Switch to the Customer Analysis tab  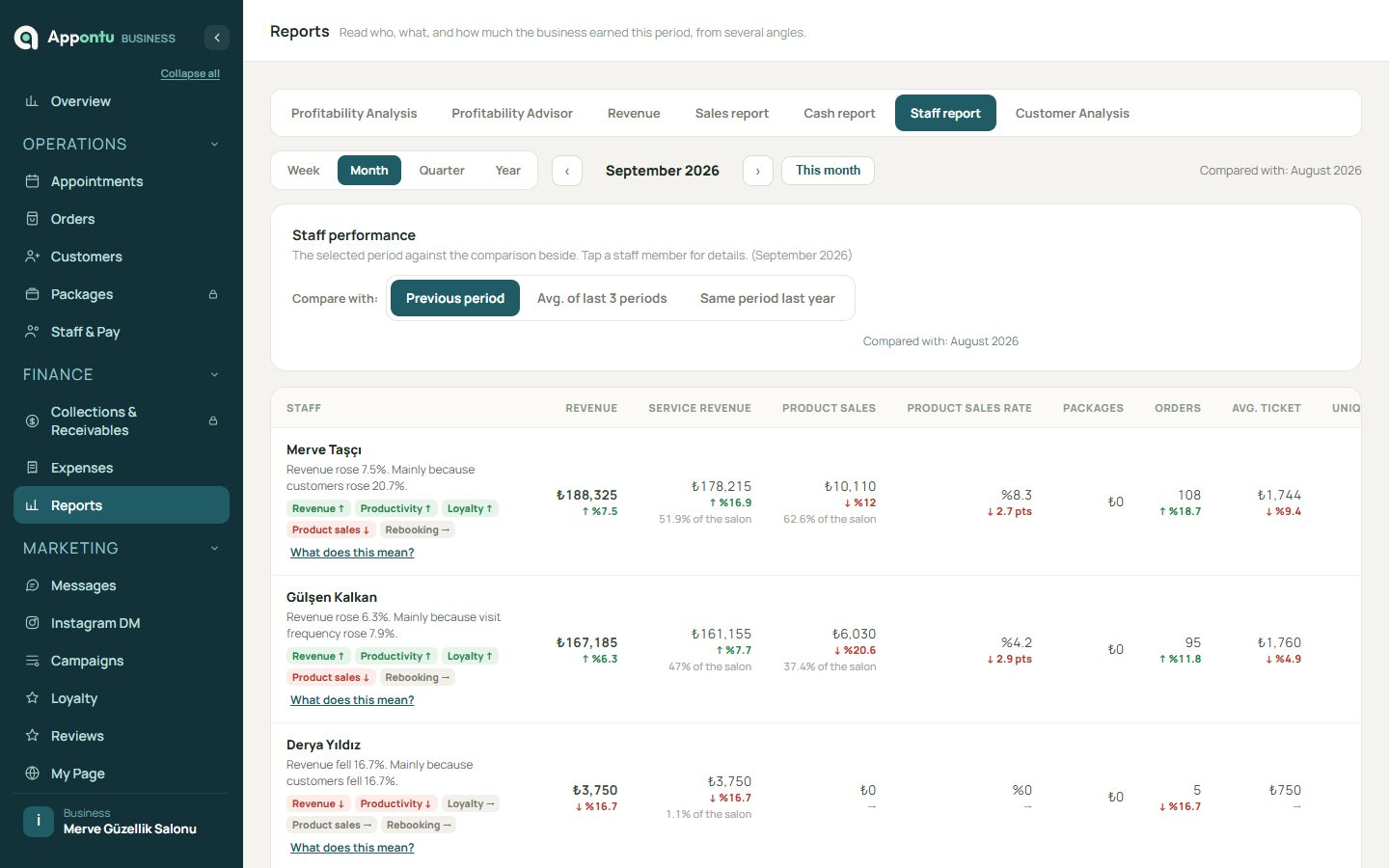tap(1073, 113)
